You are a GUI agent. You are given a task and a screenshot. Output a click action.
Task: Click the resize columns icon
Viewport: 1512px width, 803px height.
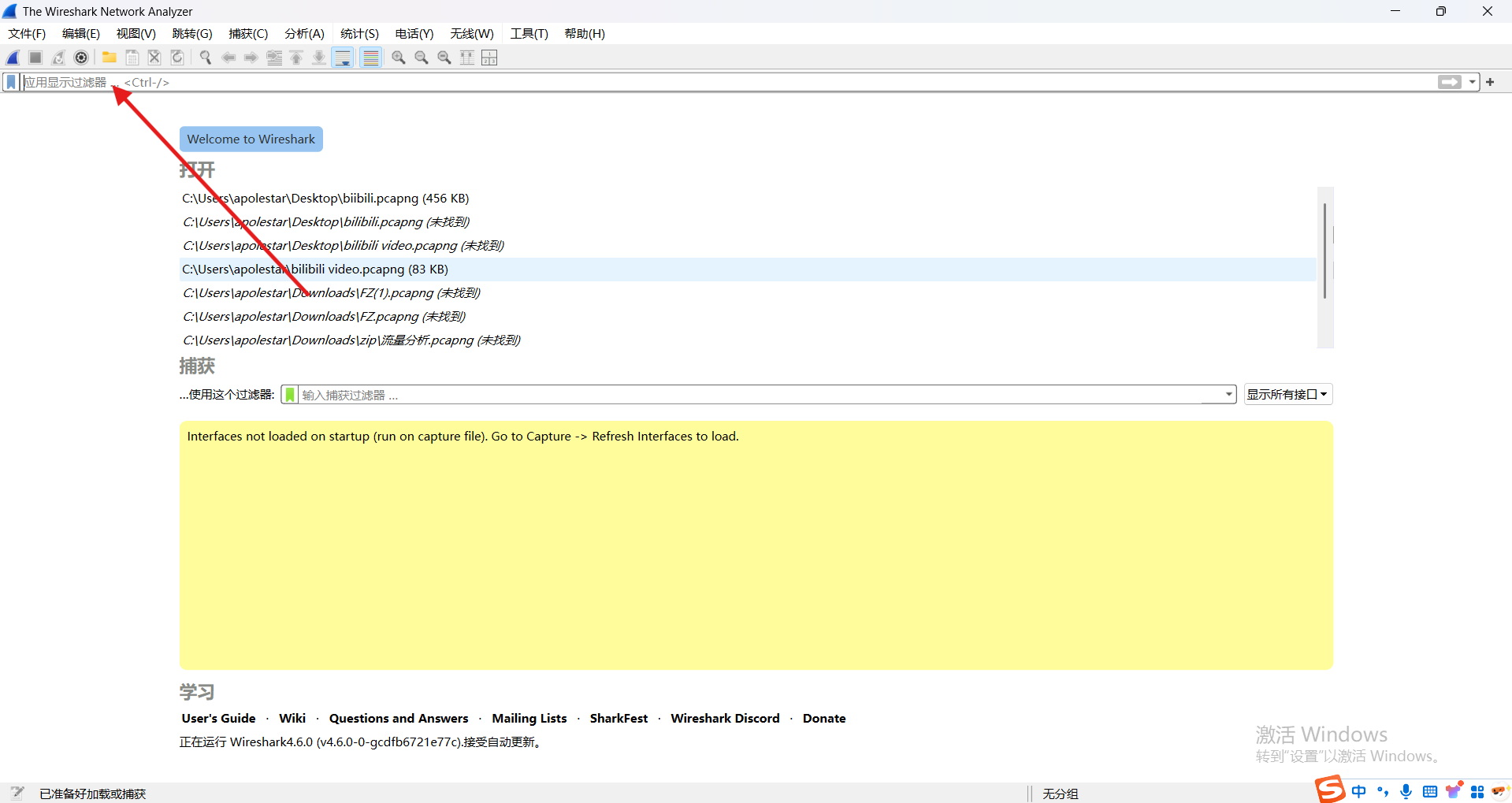point(467,58)
